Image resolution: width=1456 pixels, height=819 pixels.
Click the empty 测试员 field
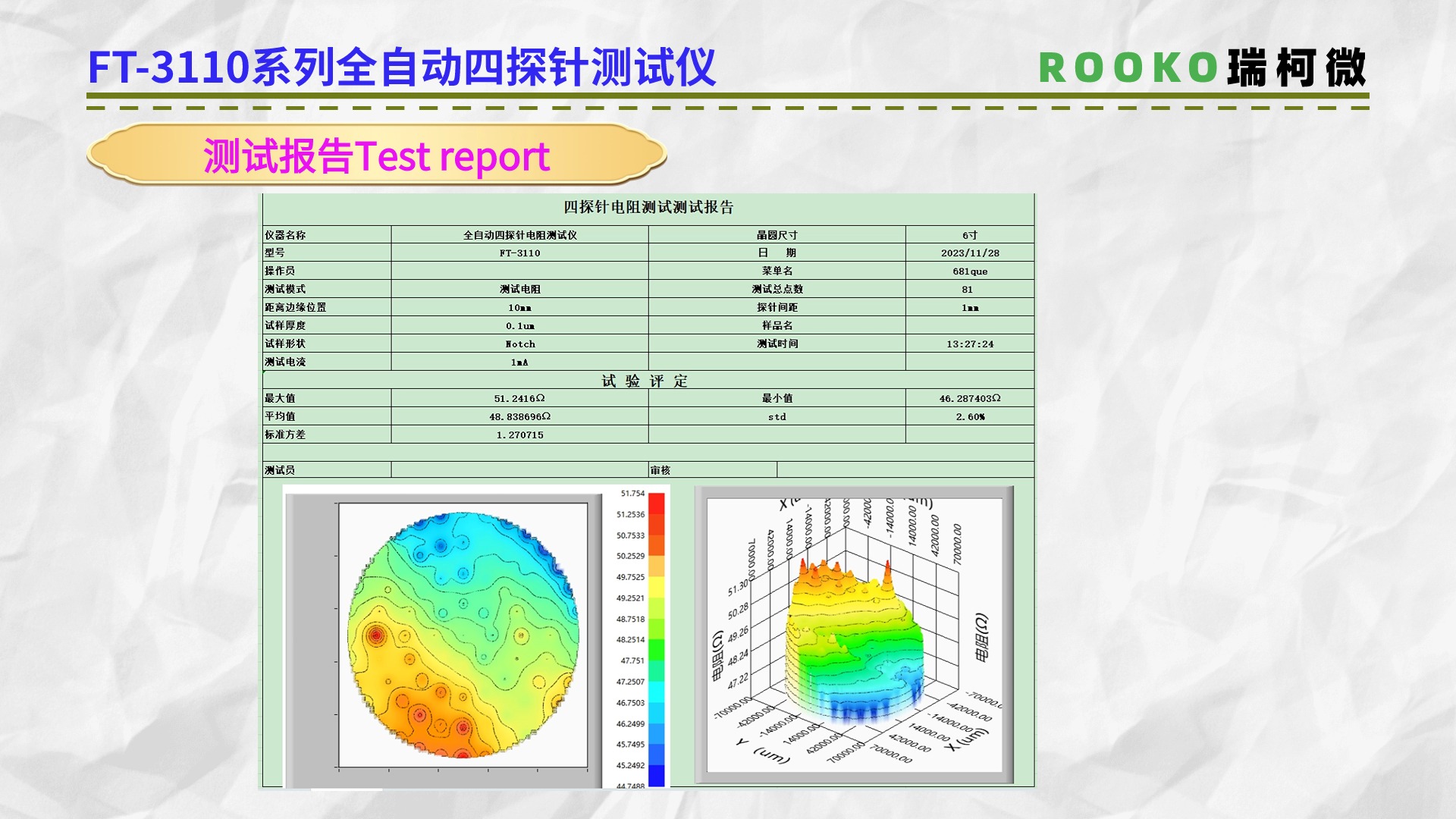click(519, 470)
